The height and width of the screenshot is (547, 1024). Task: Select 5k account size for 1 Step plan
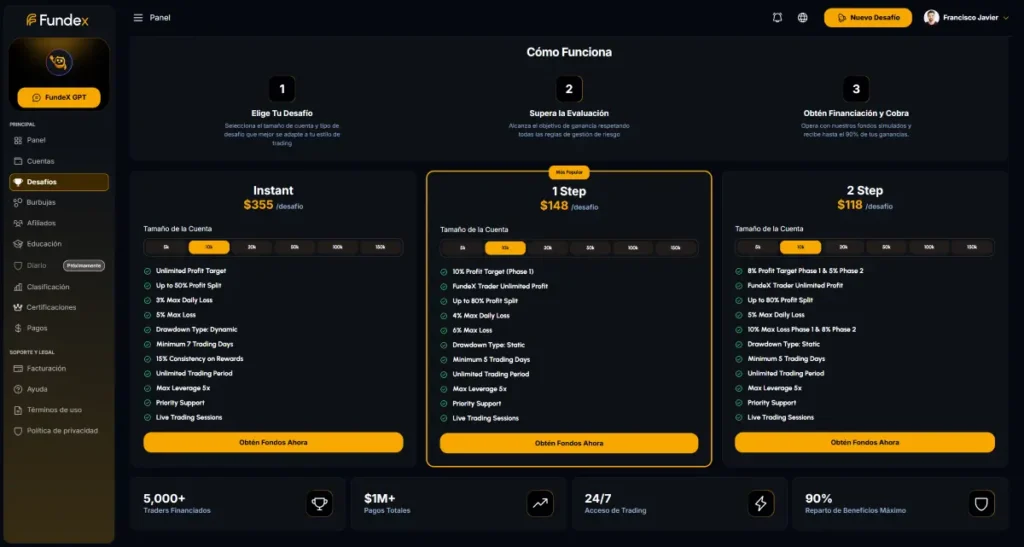click(462, 248)
